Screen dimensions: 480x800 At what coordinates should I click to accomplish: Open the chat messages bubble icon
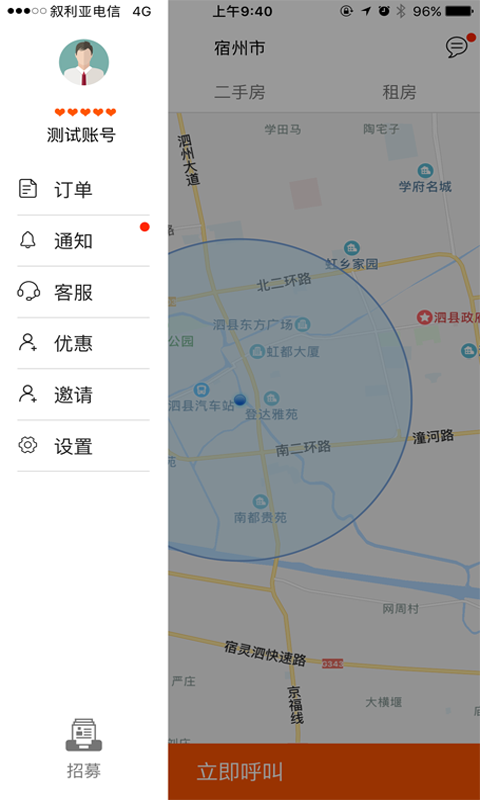457,46
